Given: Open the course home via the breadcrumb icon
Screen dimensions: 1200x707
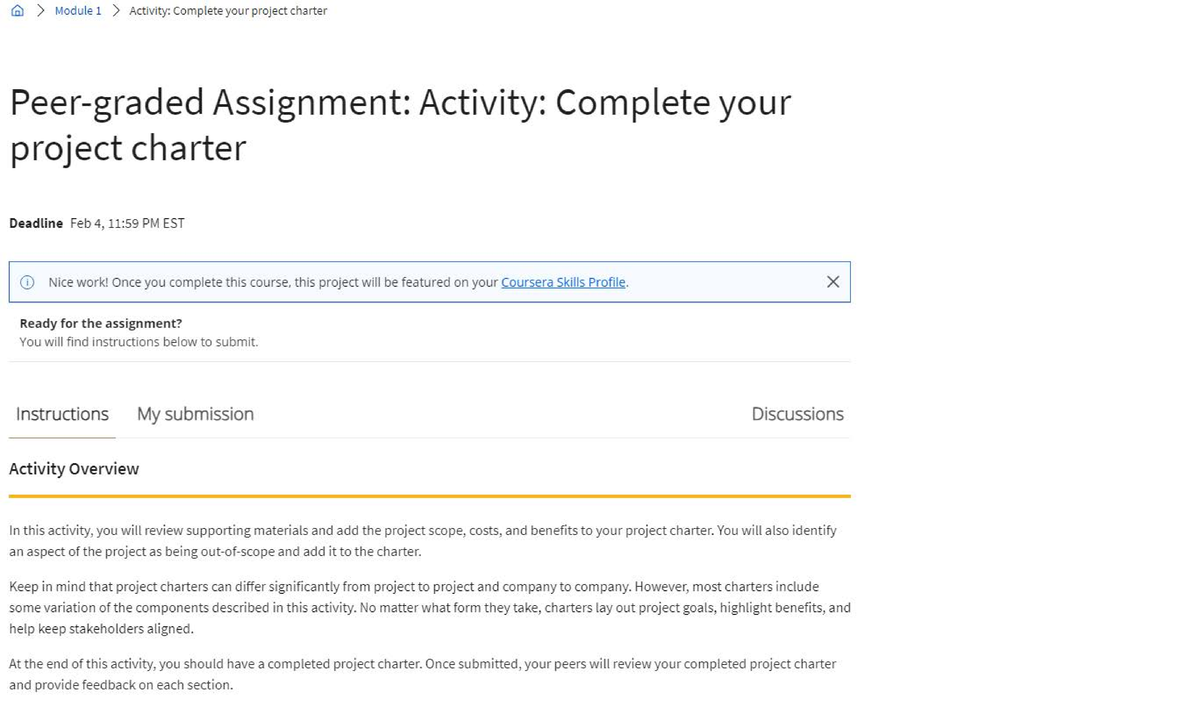Looking at the screenshot, I should click(x=16, y=10).
